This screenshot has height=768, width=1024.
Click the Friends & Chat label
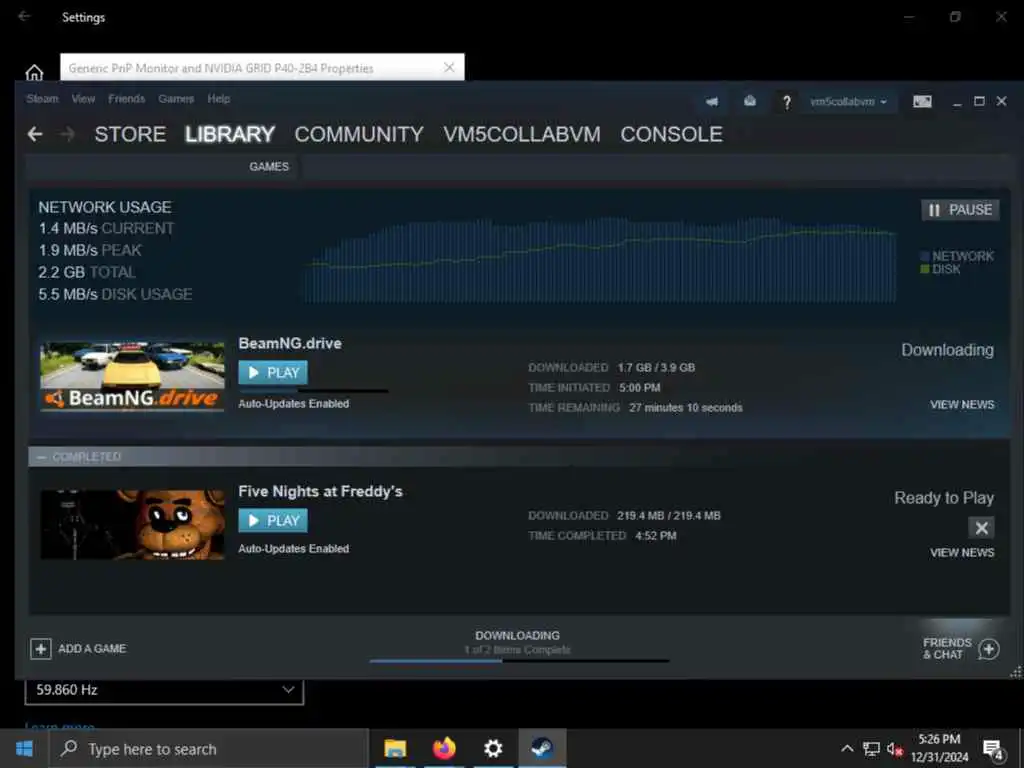947,649
